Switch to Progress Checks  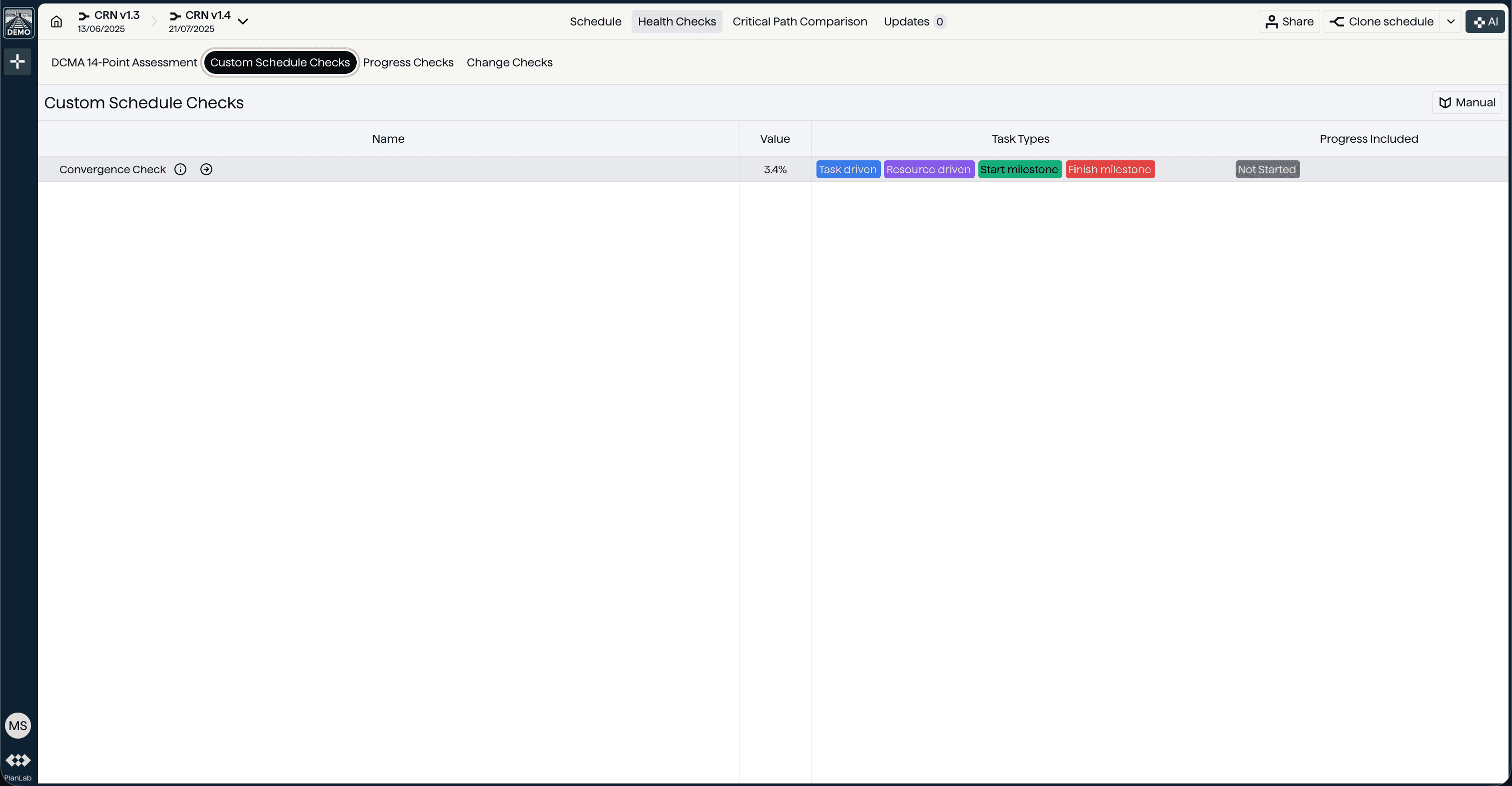pyautogui.click(x=408, y=62)
